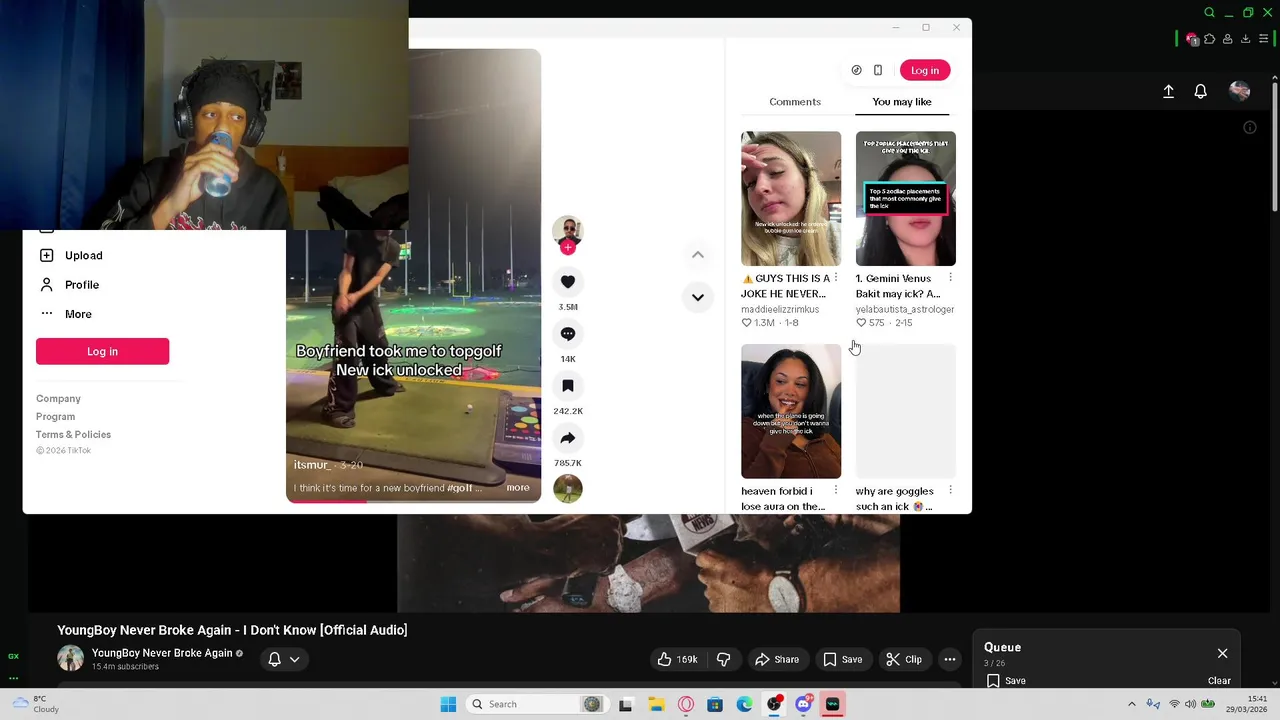Image resolution: width=1280 pixels, height=720 pixels.
Task: Click the YouTube upload arrow icon
Action: (1168, 91)
